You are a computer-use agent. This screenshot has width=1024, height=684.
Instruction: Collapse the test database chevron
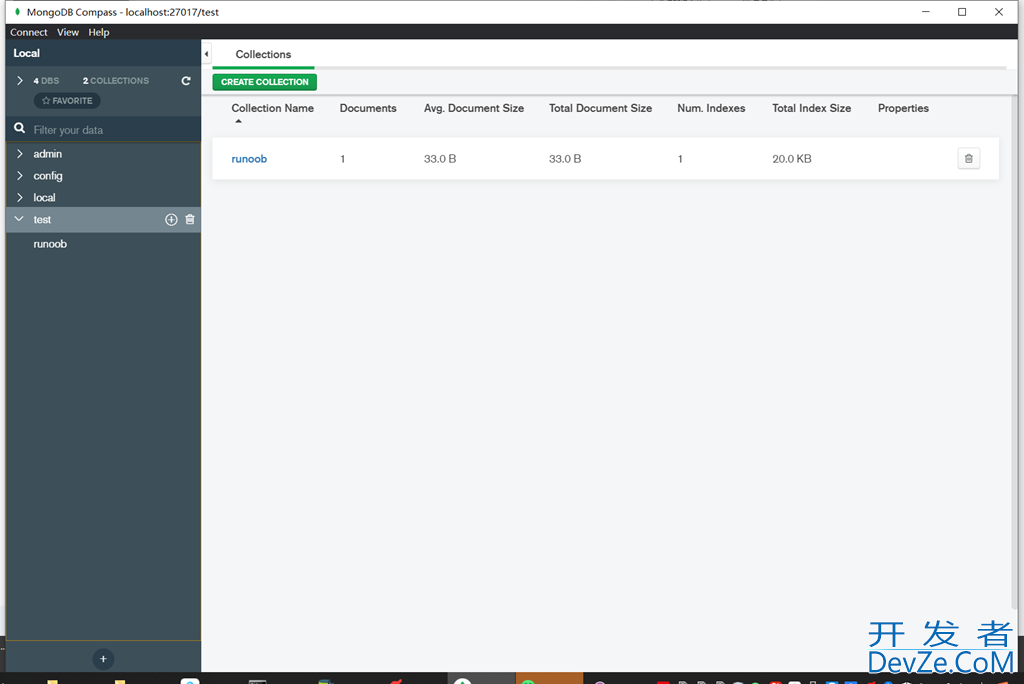(19, 220)
